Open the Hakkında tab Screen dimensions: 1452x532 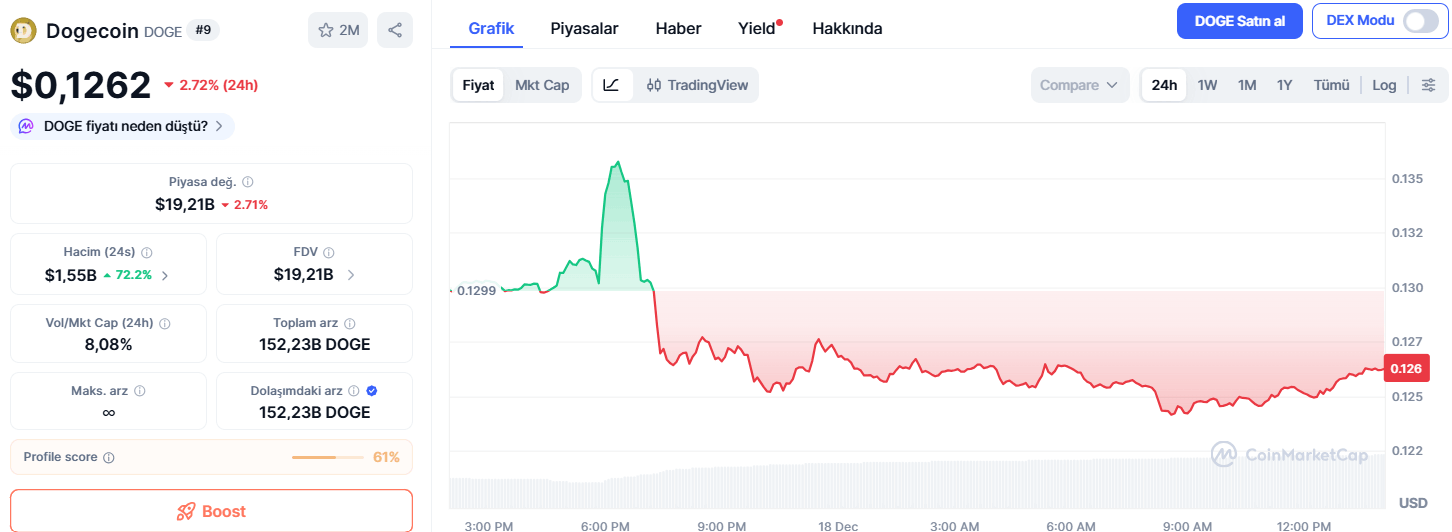[x=847, y=28]
